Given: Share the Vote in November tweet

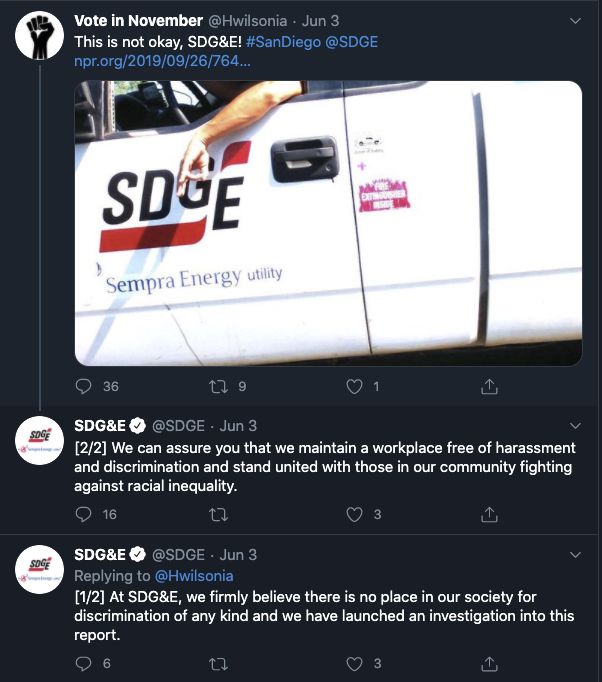Looking at the screenshot, I should 489,386.
